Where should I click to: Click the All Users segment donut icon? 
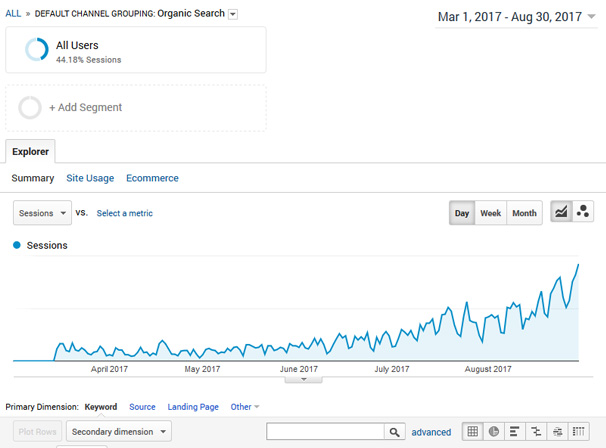(37, 49)
